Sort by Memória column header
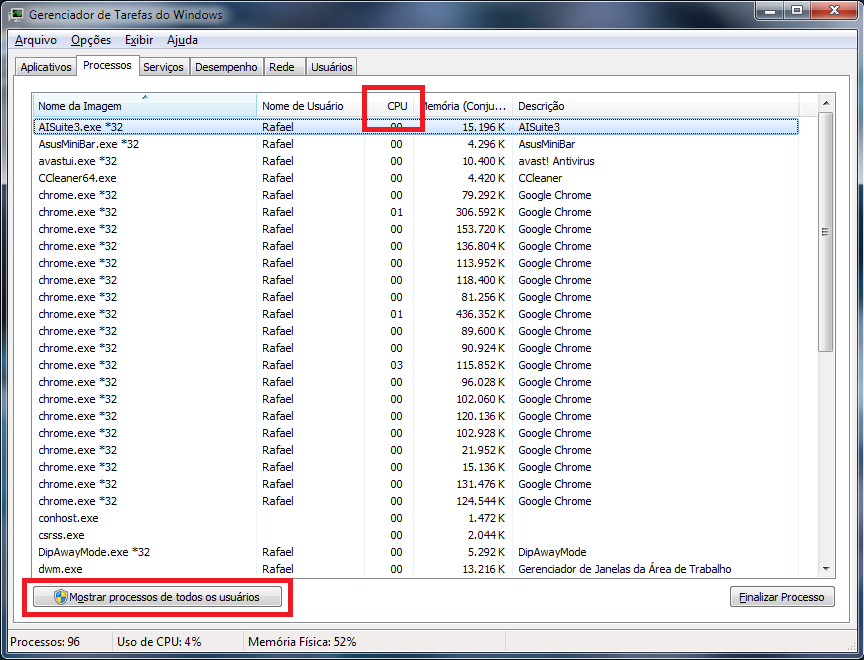Viewport: 864px width, 660px height. tap(463, 106)
